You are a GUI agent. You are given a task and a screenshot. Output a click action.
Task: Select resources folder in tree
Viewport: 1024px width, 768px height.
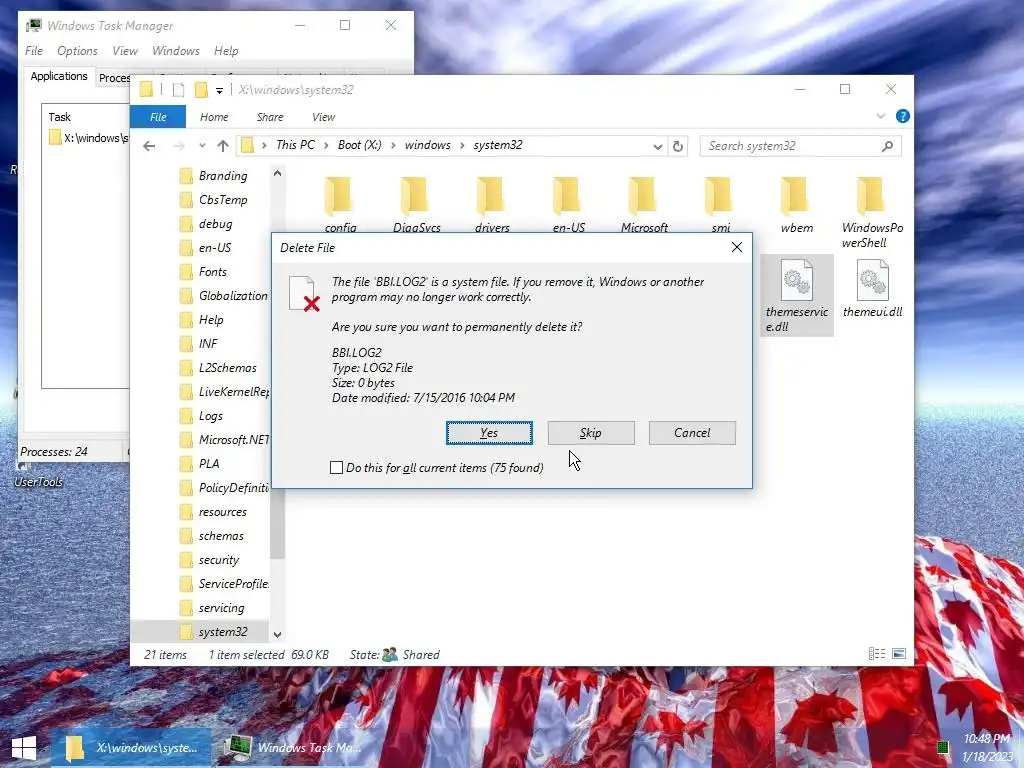pos(223,512)
